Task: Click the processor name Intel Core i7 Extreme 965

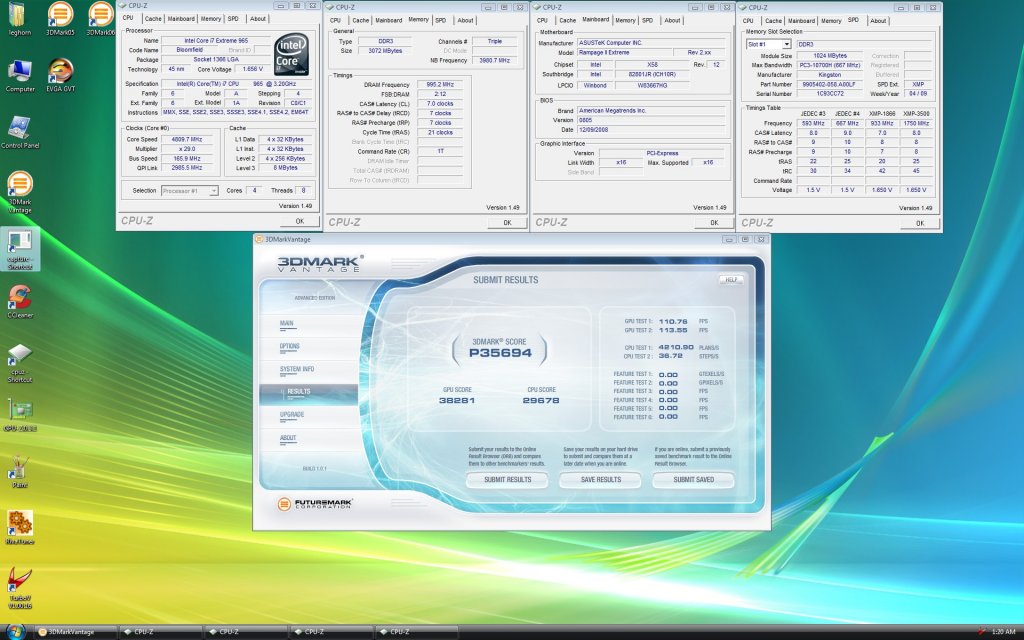Action: 216,40
